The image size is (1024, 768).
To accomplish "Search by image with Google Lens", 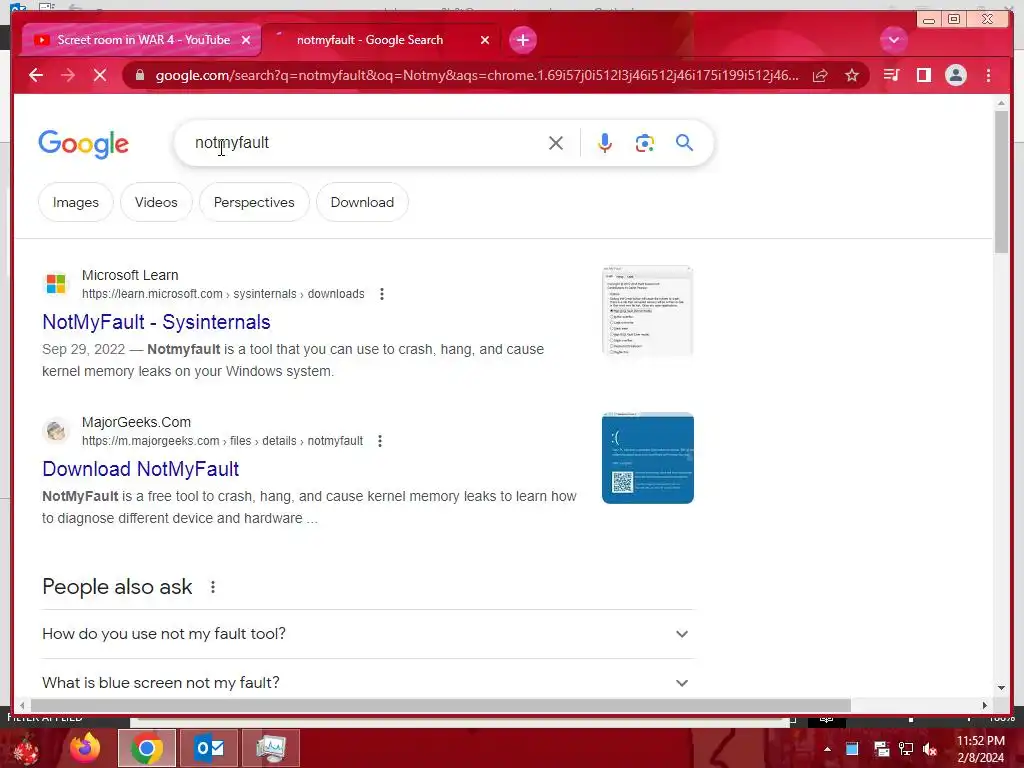I will pyautogui.click(x=645, y=143).
